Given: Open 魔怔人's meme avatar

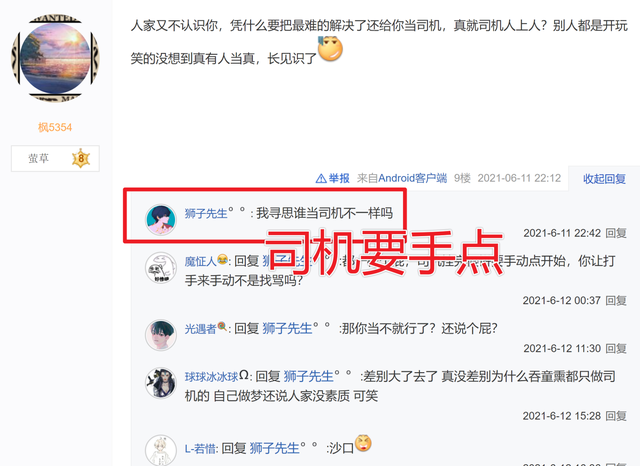Looking at the screenshot, I should tap(161, 268).
